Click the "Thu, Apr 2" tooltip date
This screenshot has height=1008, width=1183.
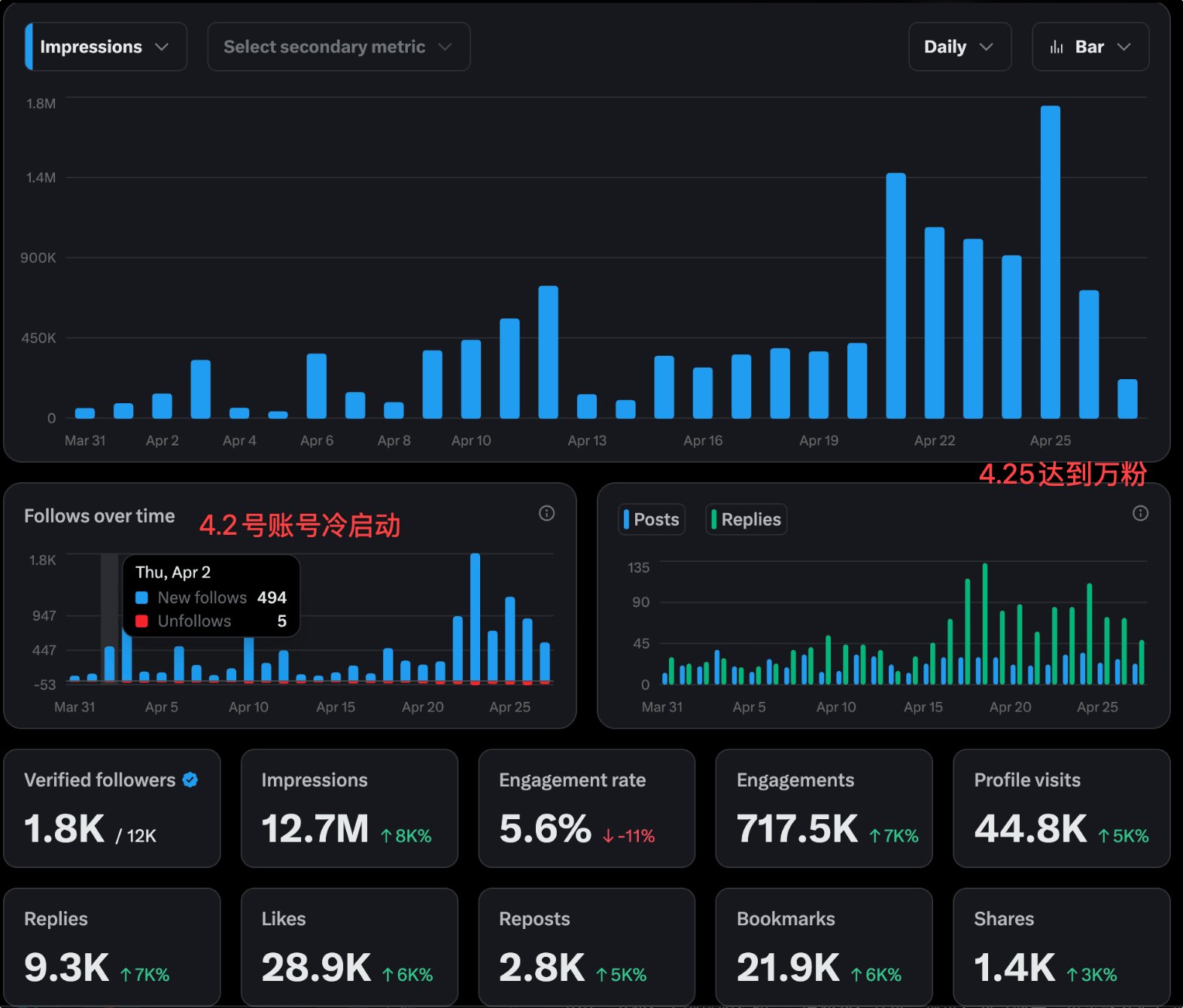click(x=173, y=572)
